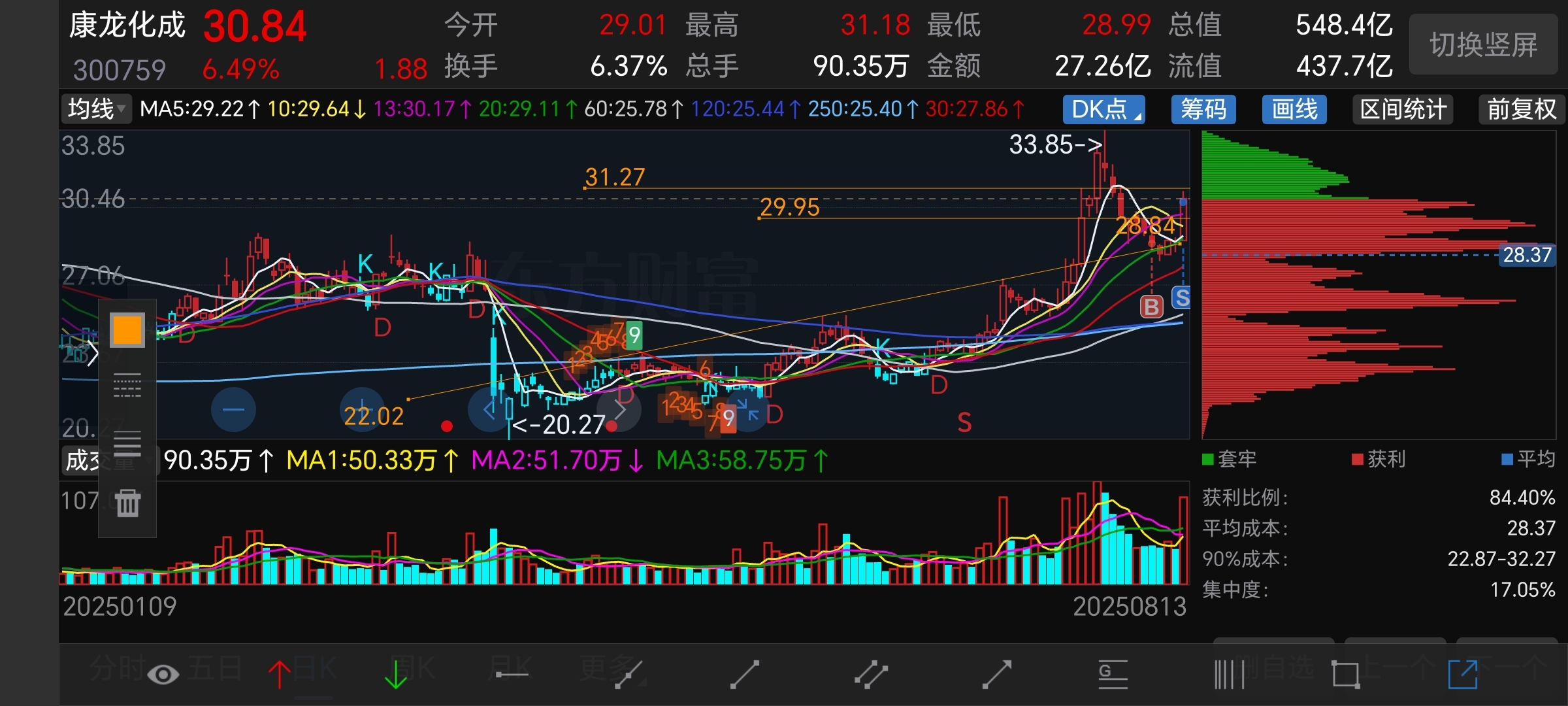1568x706 pixels.
Task: Click the 获利比例 84.40% value
Action: pyautogui.click(x=1522, y=497)
